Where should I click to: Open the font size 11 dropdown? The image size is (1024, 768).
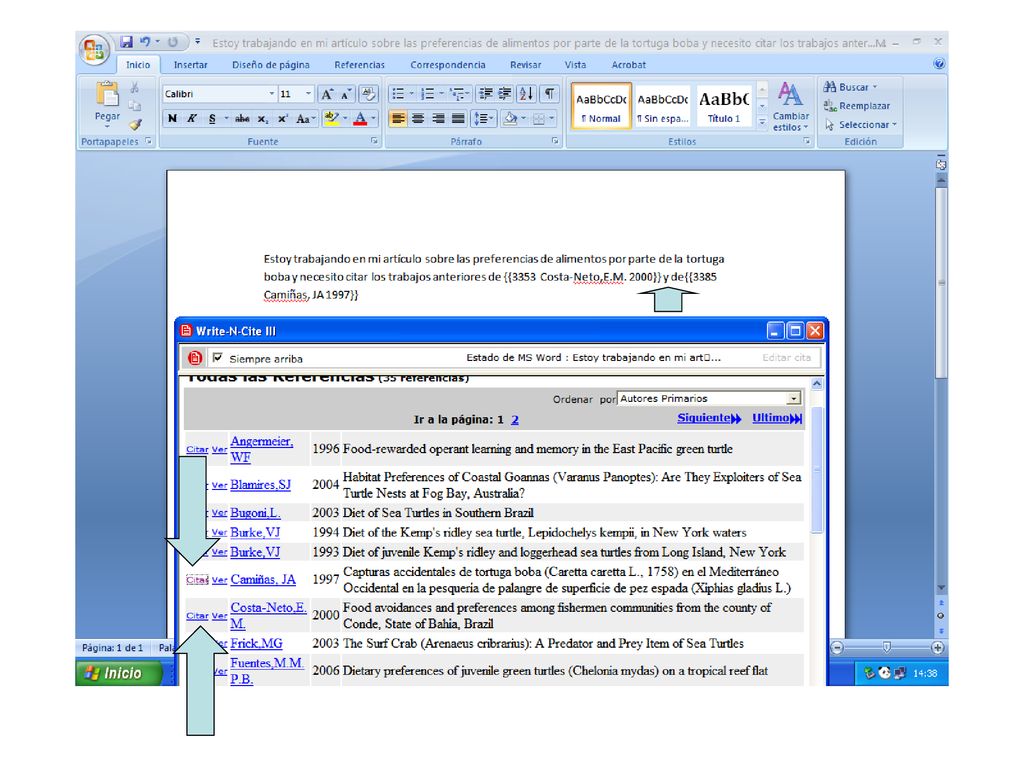tap(308, 94)
